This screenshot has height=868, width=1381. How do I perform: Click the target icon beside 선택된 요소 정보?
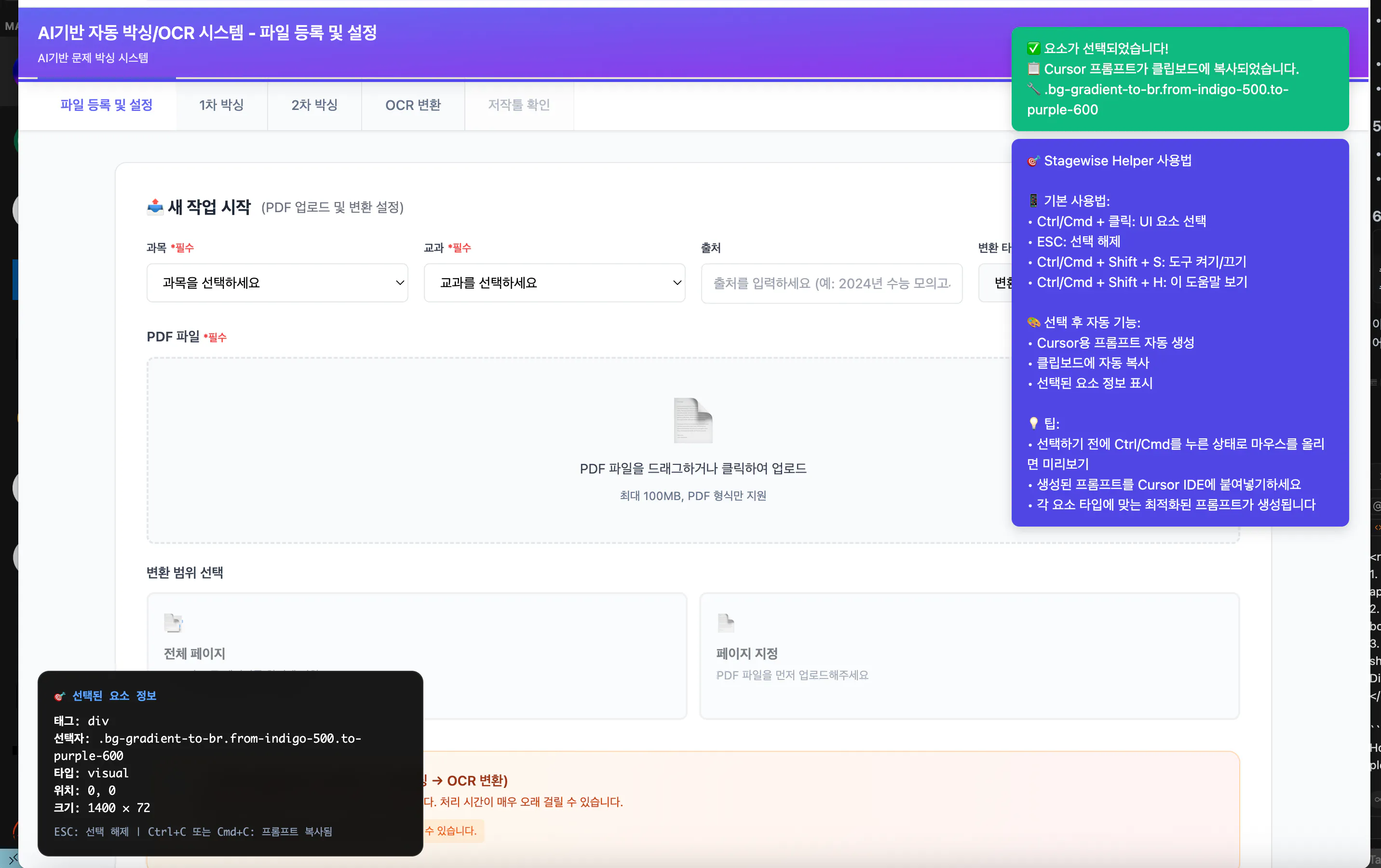click(x=60, y=696)
